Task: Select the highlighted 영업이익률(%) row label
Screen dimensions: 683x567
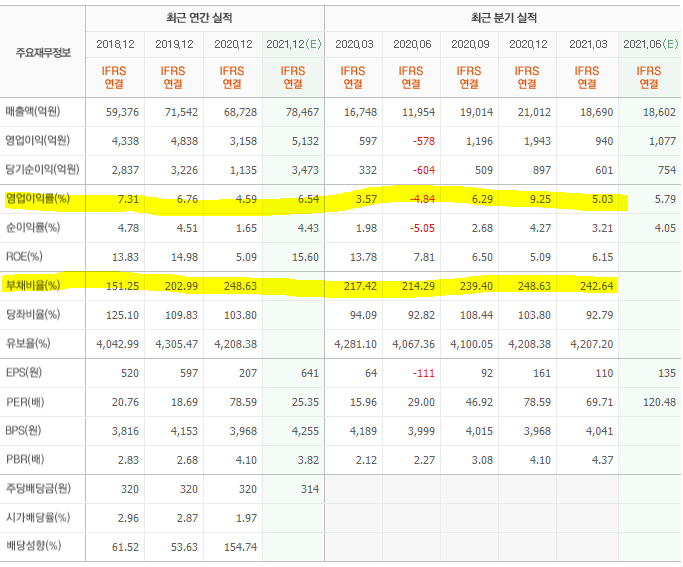Action: (x=37, y=199)
